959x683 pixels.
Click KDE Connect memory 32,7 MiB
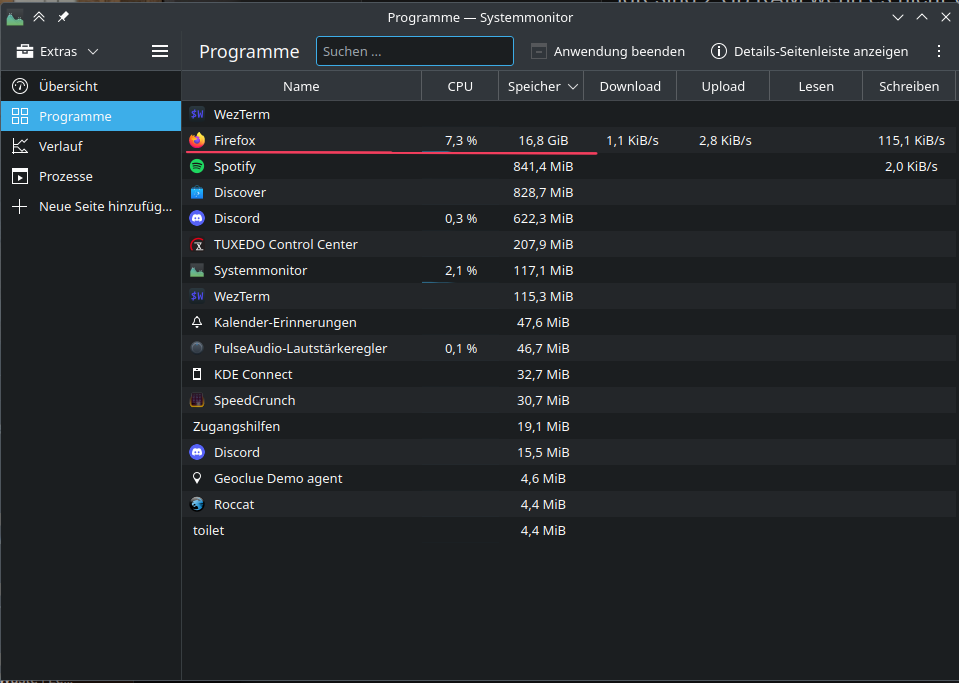click(x=543, y=374)
